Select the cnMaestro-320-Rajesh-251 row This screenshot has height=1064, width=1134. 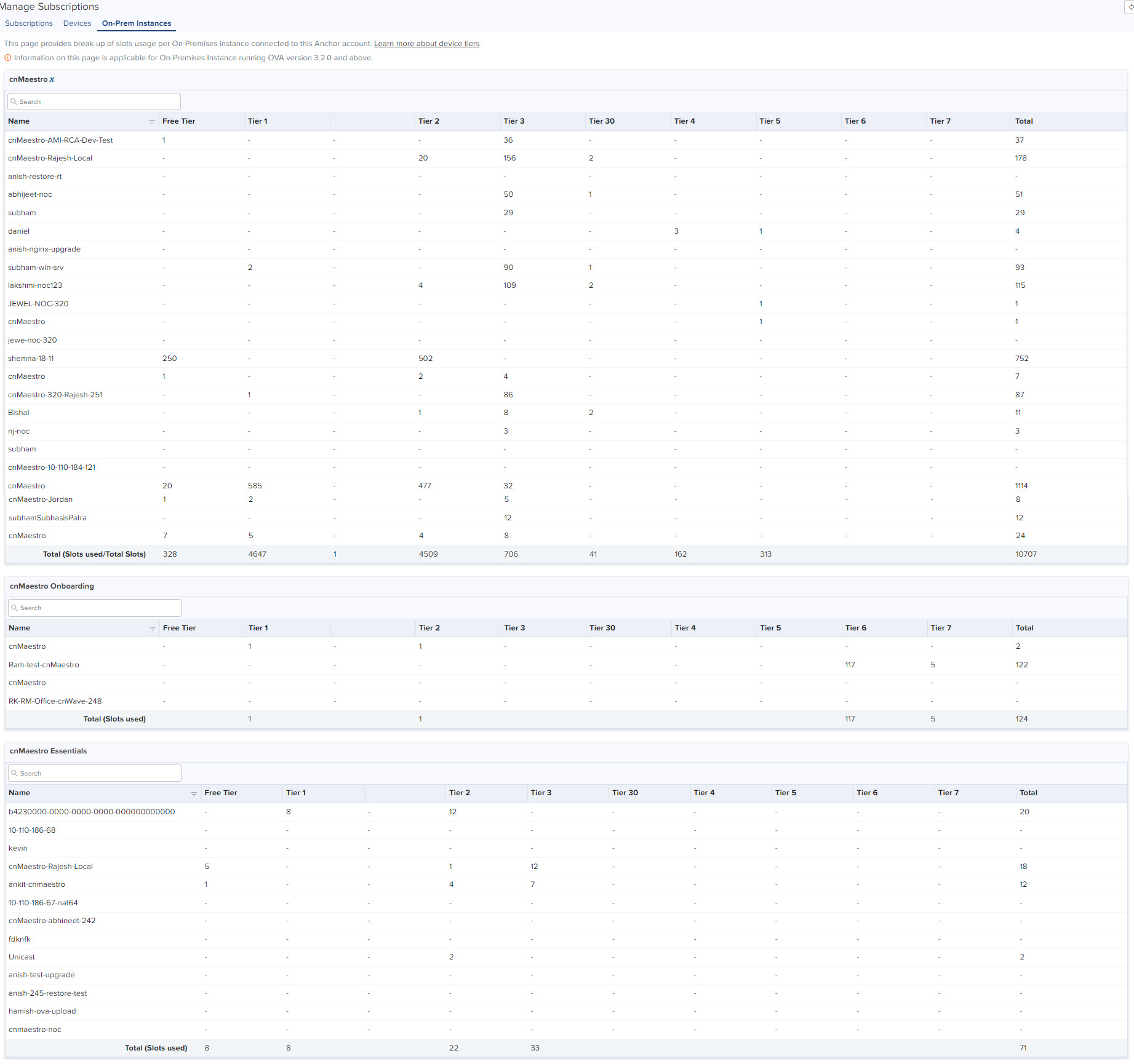566,395
